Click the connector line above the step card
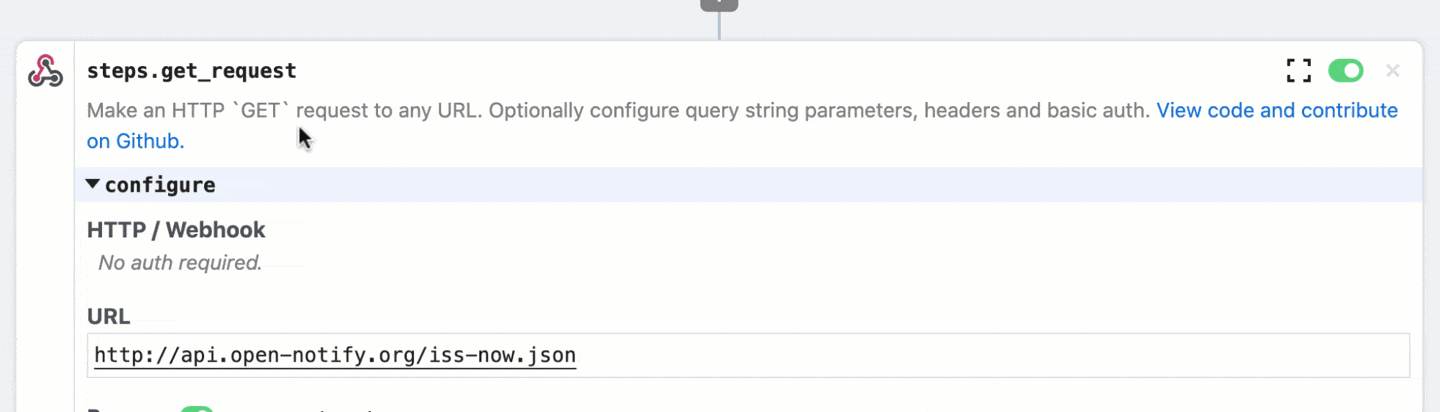Screen dimensions: 1440x412 [719, 27]
